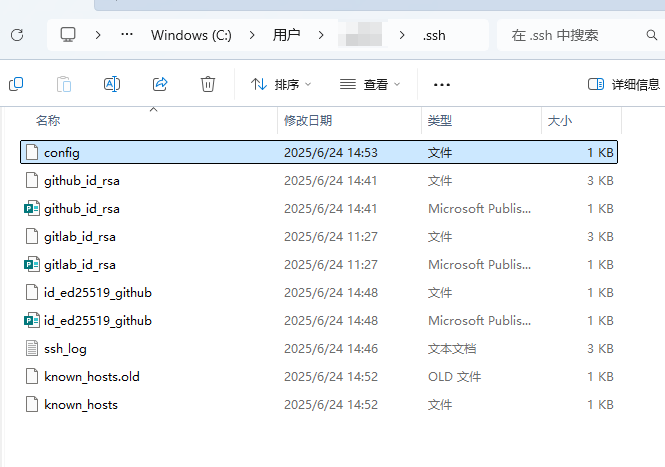The height and width of the screenshot is (467, 665).
Task: Click the delete trash icon
Action: tap(208, 84)
